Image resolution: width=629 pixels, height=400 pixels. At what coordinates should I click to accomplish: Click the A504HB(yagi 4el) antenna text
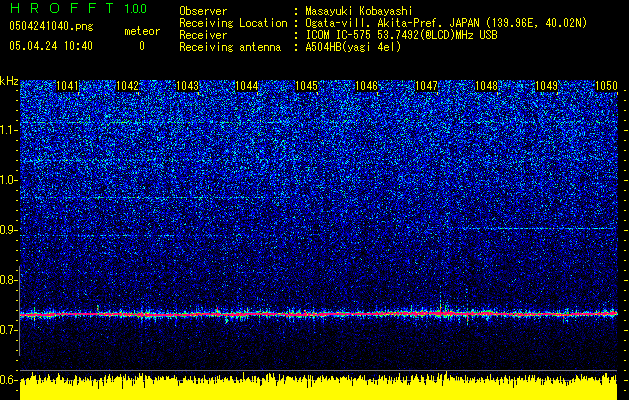(x=353, y=47)
